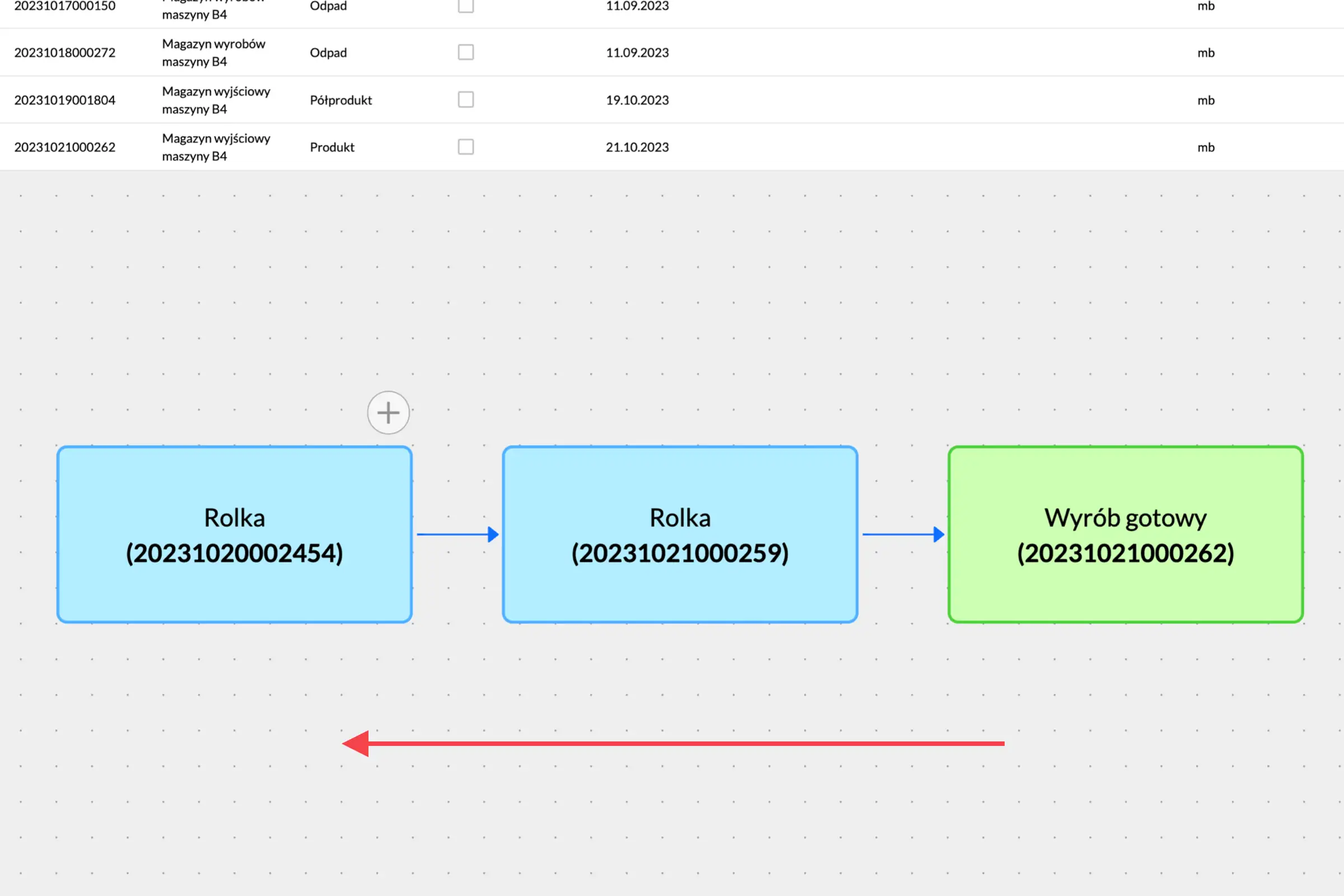Click Magazyn wyrobów maszyny B4 in row 20231018000272
Viewport: 1344px width, 896px height.
click(x=213, y=53)
